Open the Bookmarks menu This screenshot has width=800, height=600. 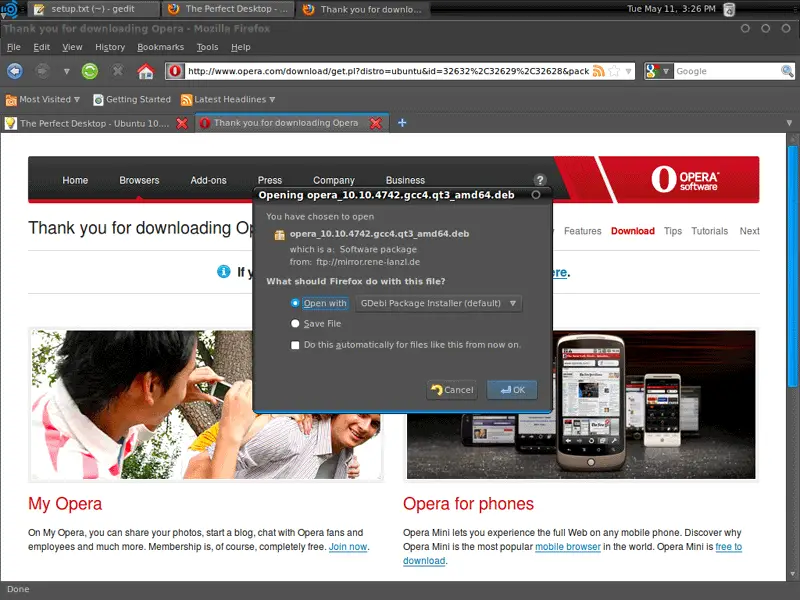click(x=161, y=47)
